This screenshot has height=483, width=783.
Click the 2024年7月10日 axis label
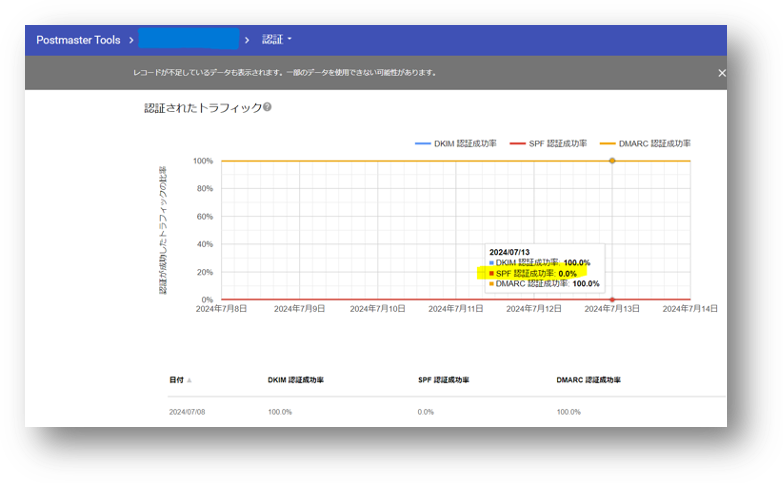pyautogui.click(x=378, y=309)
